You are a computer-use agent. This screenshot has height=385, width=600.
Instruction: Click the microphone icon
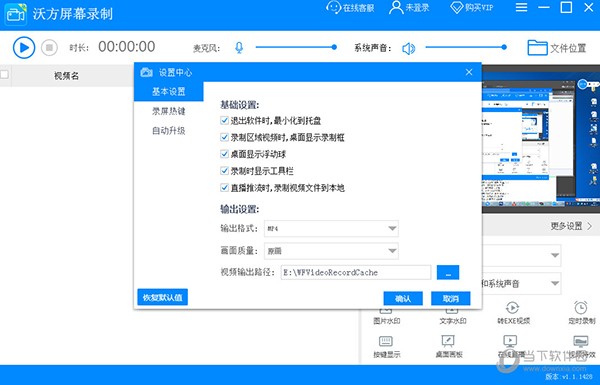(239, 48)
